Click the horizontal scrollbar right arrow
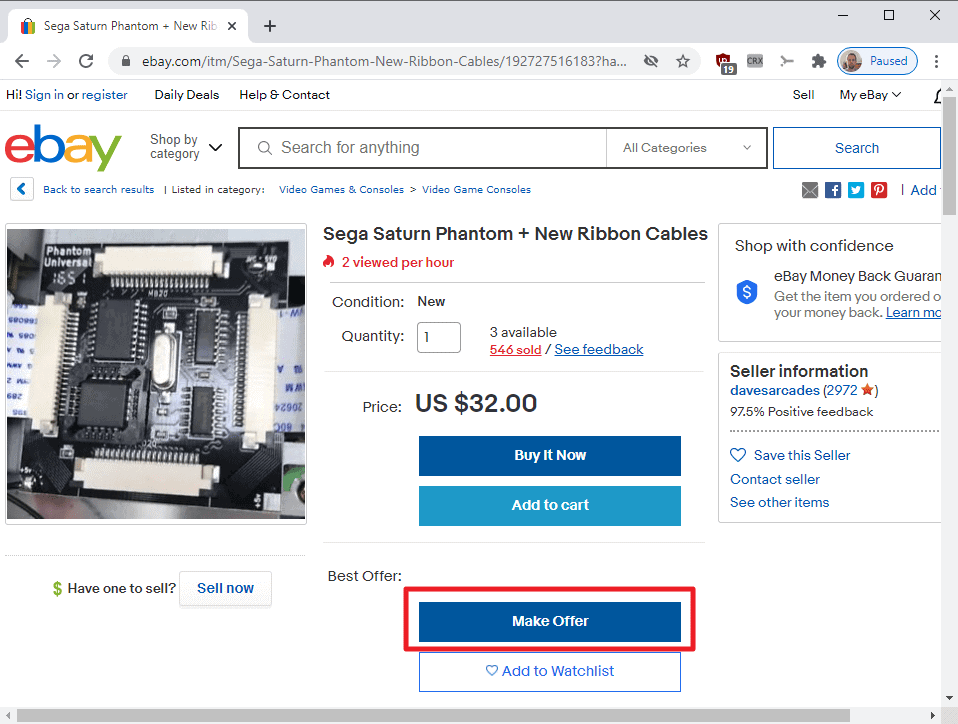Viewport: 958px width, 724px height. (x=933, y=715)
